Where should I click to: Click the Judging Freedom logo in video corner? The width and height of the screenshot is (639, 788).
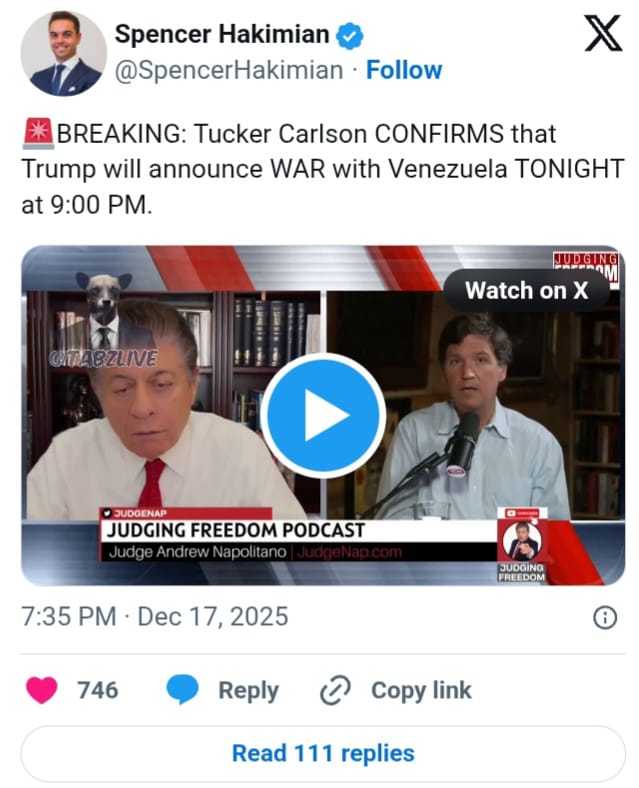click(x=586, y=268)
